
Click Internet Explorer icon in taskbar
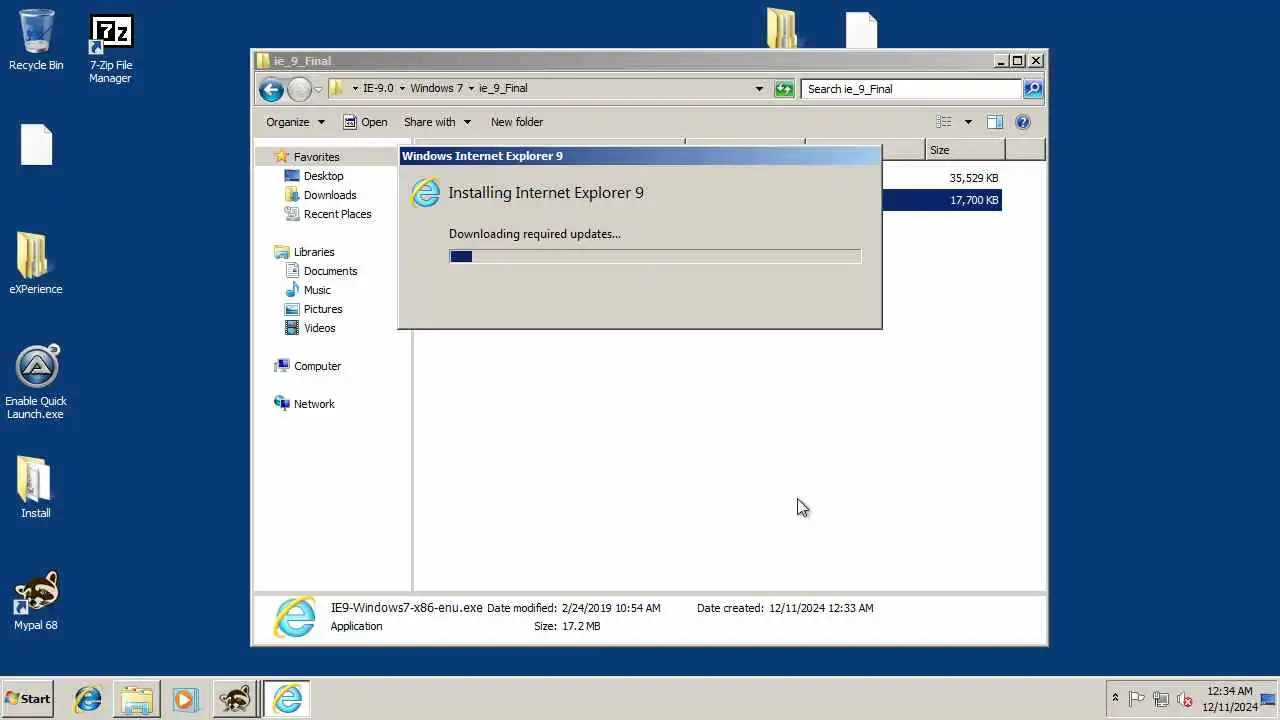click(88, 699)
